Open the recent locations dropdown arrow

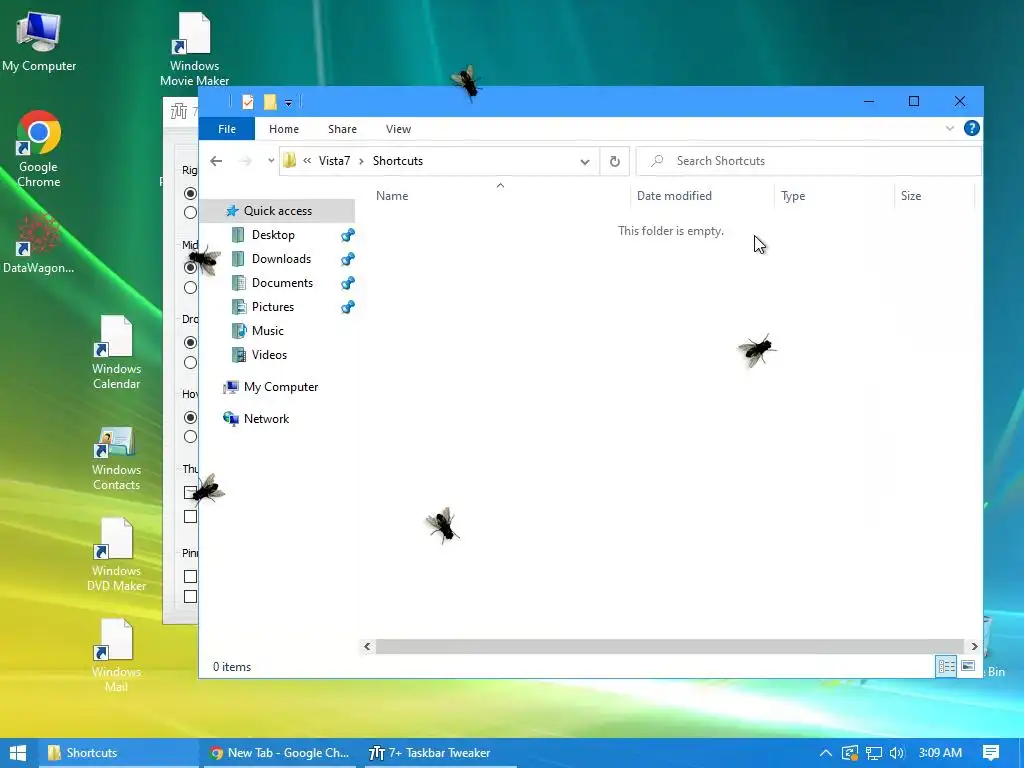pos(271,161)
